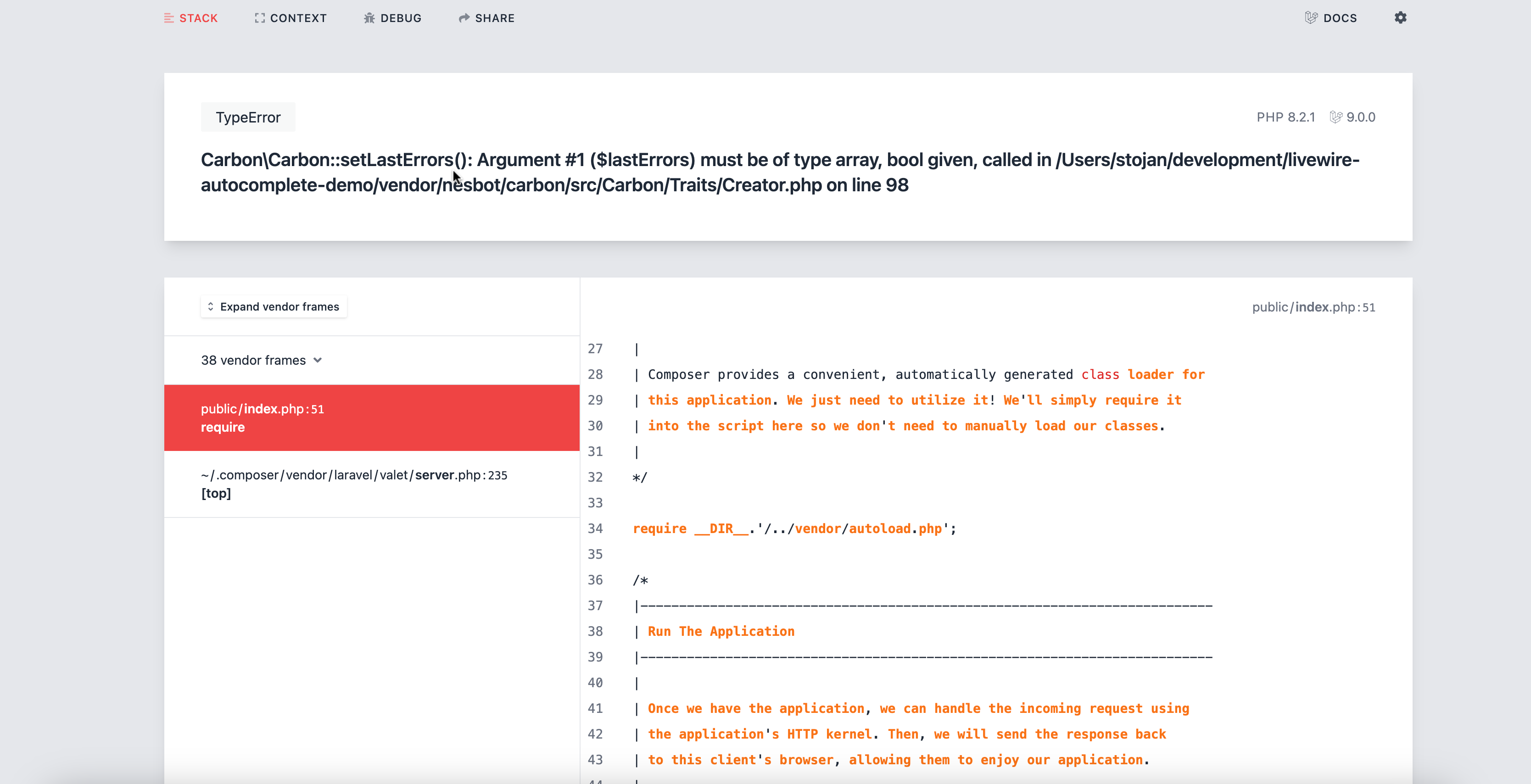
Task: Click the PHP 8.2.1 version text
Action: click(1285, 117)
